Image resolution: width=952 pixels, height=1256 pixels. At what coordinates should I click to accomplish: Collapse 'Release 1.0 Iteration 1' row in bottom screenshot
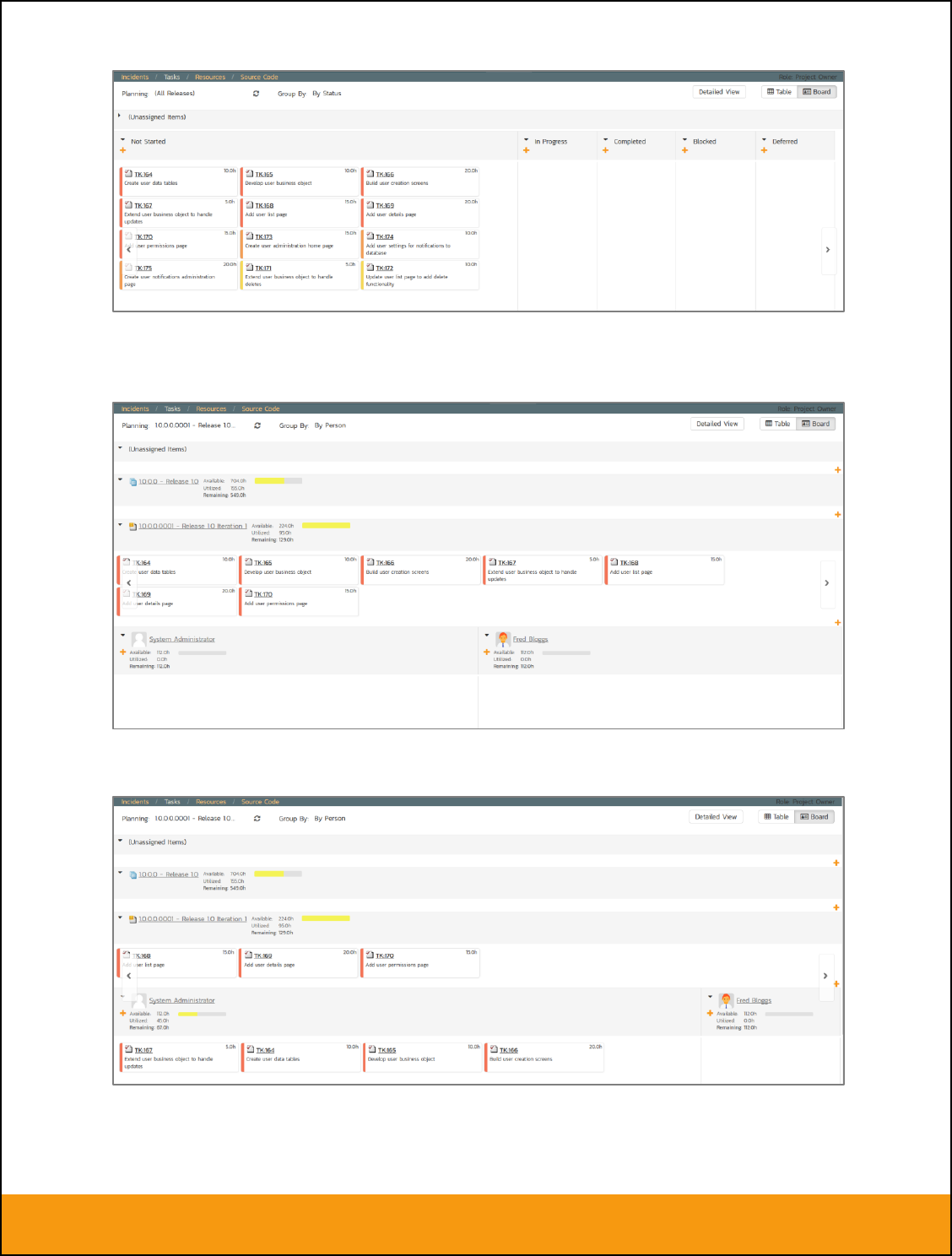(121, 918)
